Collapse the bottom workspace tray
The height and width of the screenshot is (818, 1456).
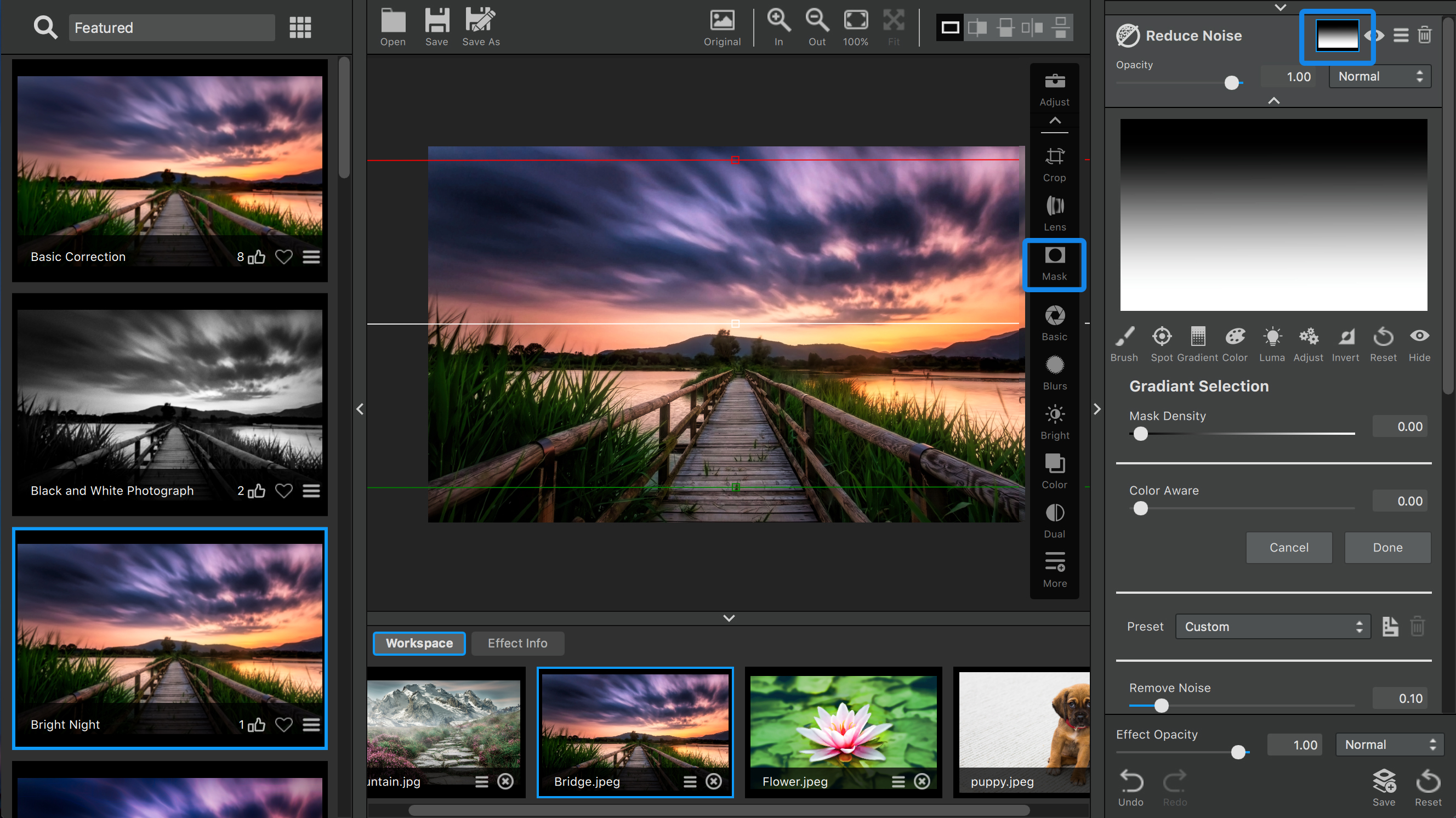pyautogui.click(x=729, y=618)
